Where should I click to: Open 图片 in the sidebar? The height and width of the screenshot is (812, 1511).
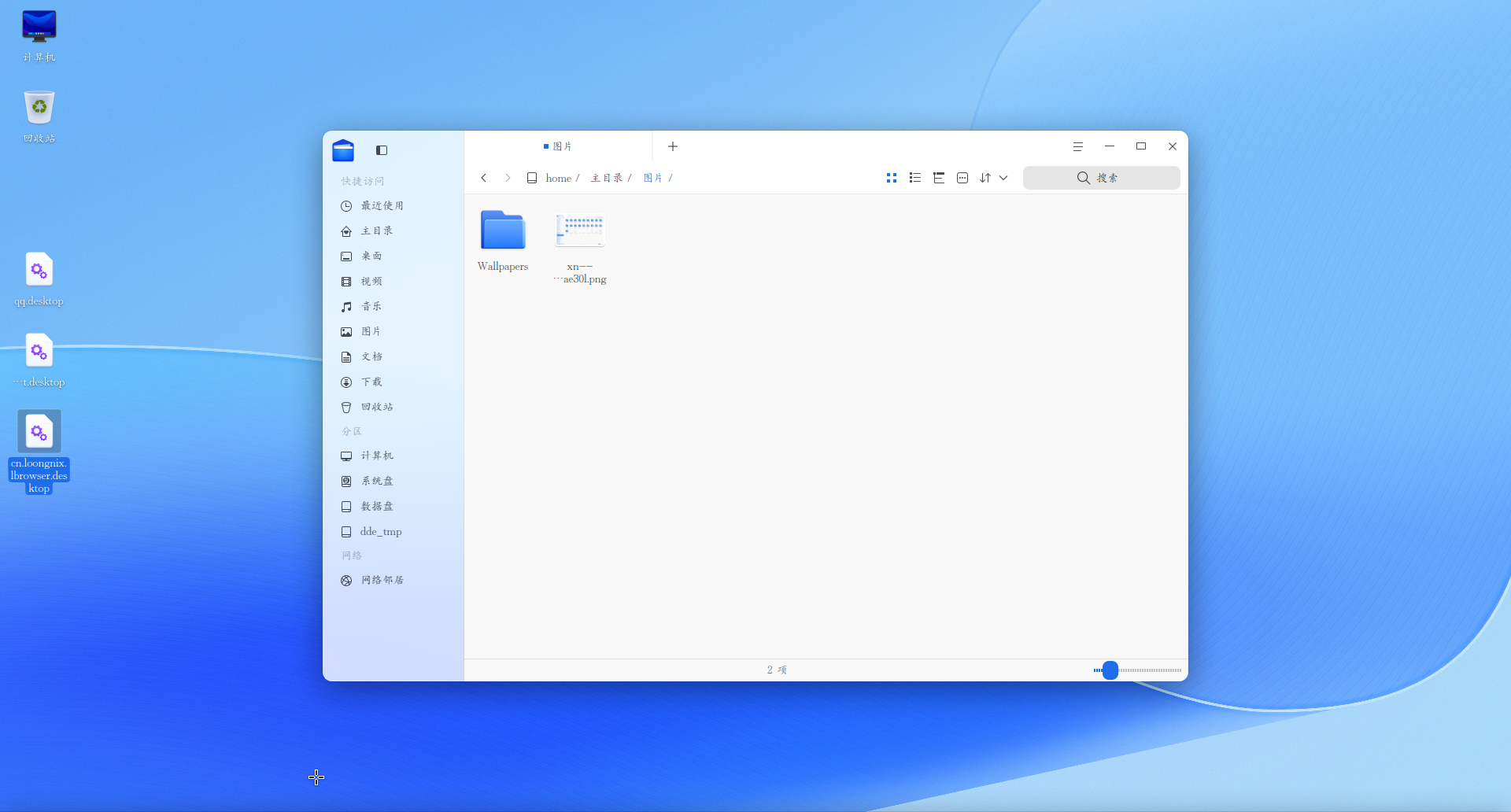point(393,331)
